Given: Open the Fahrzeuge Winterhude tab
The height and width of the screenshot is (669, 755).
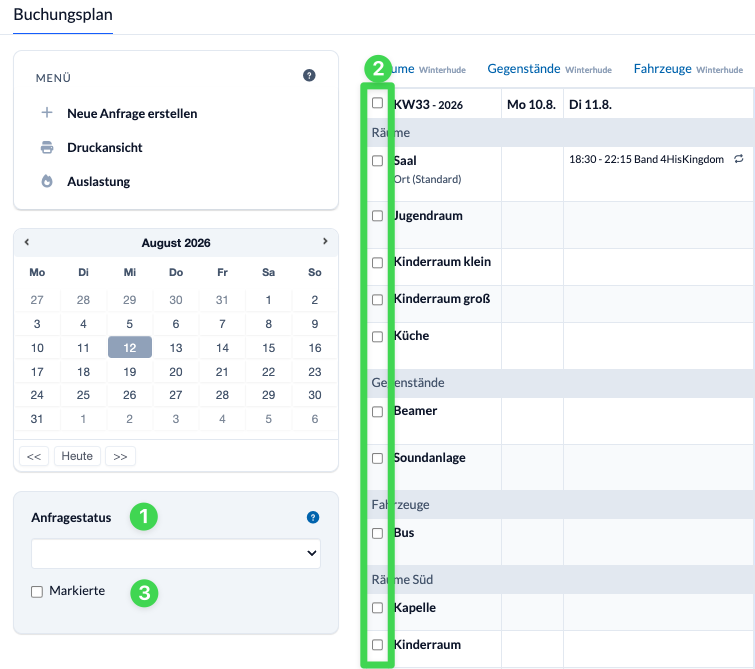Looking at the screenshot, I should (688, 69).
